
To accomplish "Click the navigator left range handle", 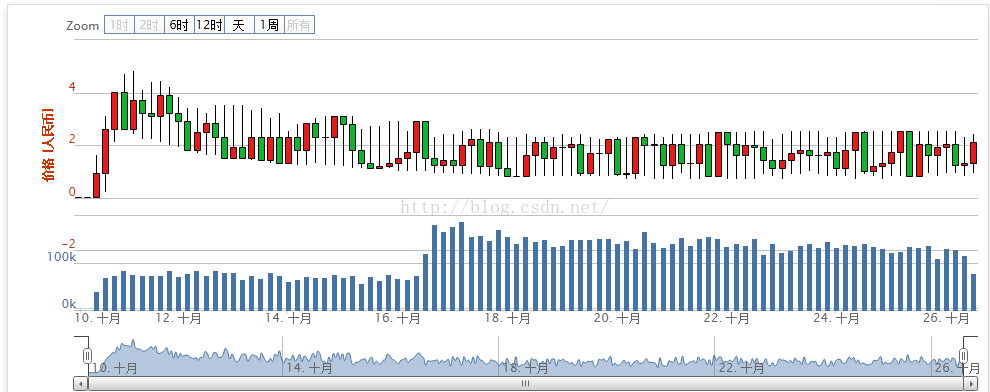I will [88, 355].
